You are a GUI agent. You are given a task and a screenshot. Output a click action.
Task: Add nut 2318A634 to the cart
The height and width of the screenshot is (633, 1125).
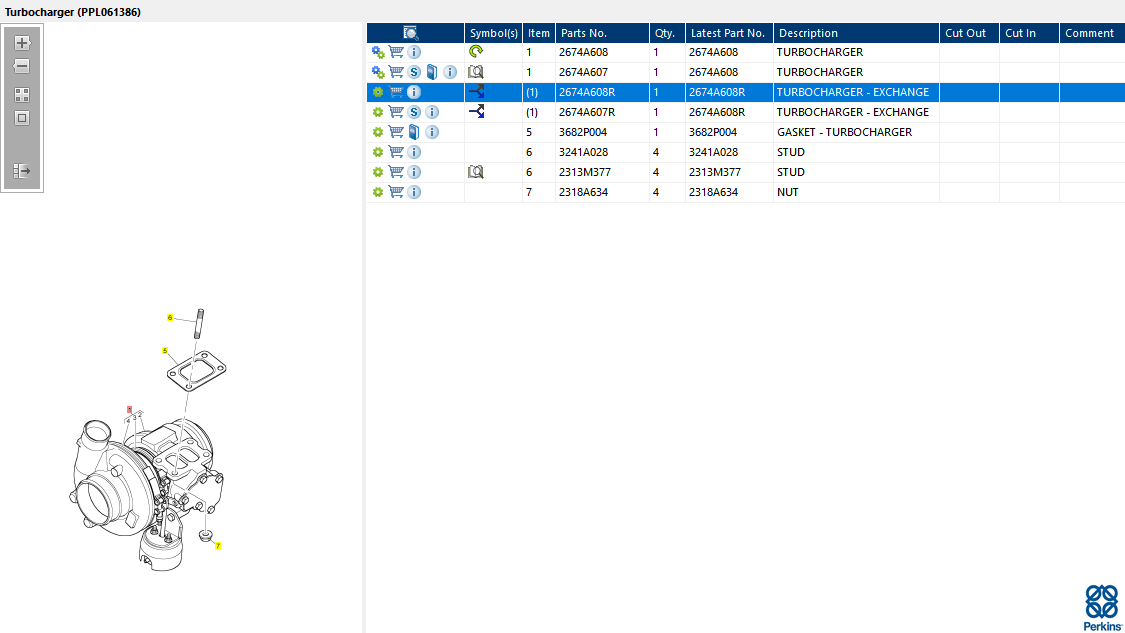(x=396, y=192)
